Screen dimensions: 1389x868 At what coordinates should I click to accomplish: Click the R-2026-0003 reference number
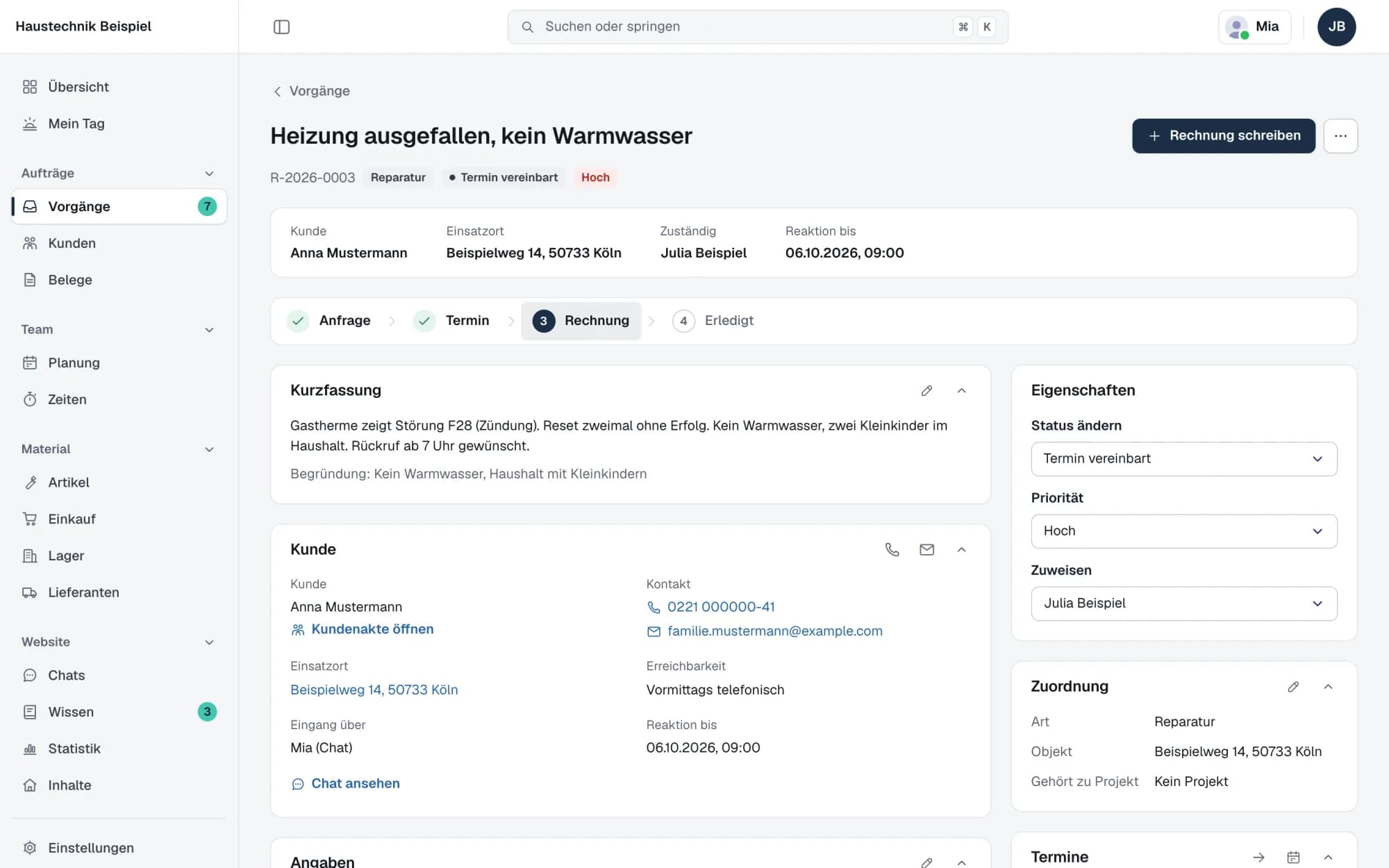313,178
